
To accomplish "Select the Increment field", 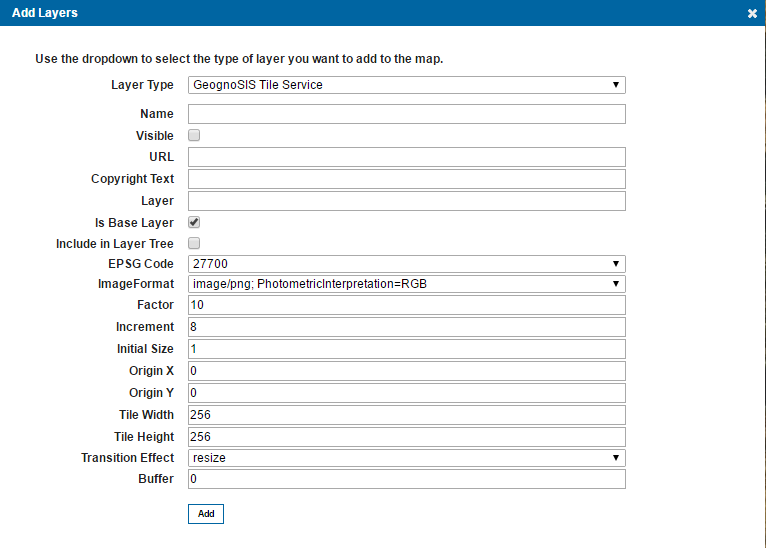I will click(x=406, y=327).
